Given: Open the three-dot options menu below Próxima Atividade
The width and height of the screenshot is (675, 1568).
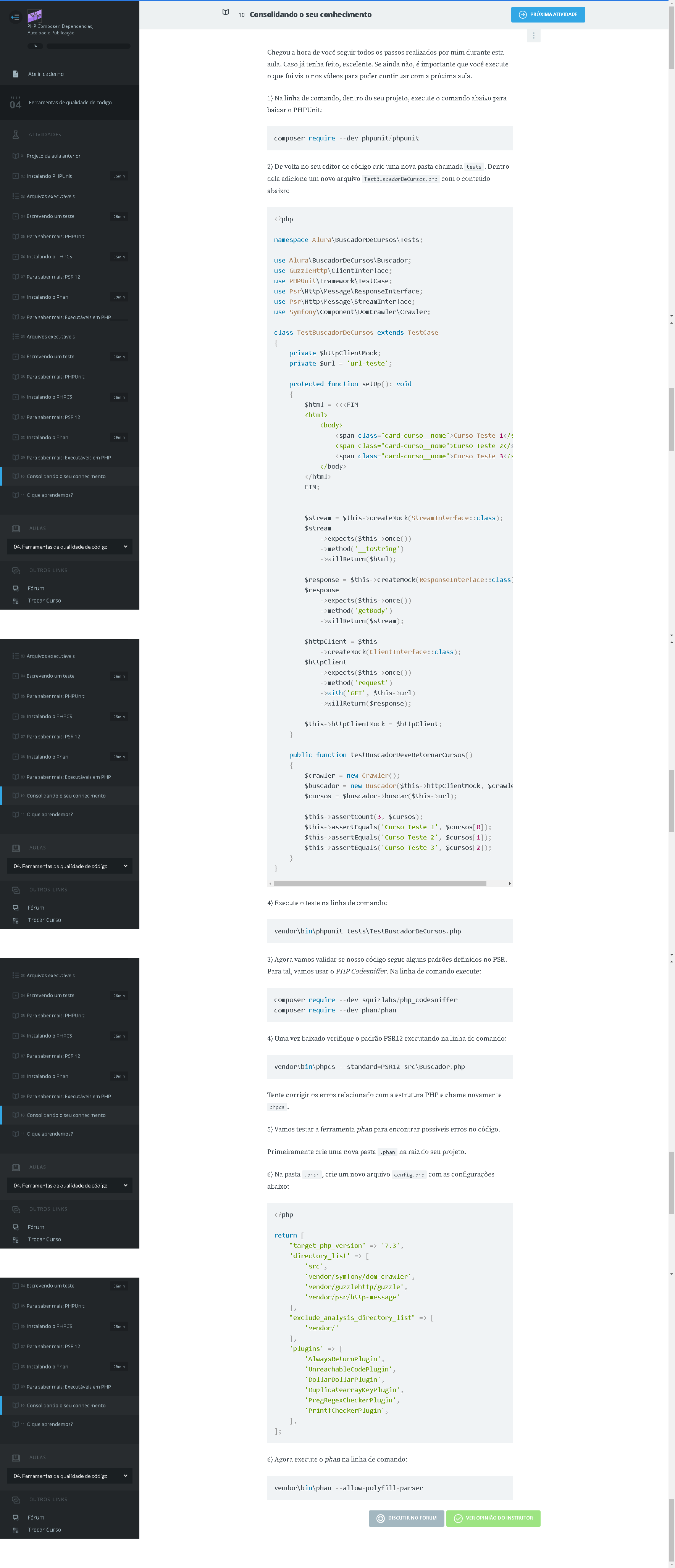Looking at the screenshot, I should point(533,36).
